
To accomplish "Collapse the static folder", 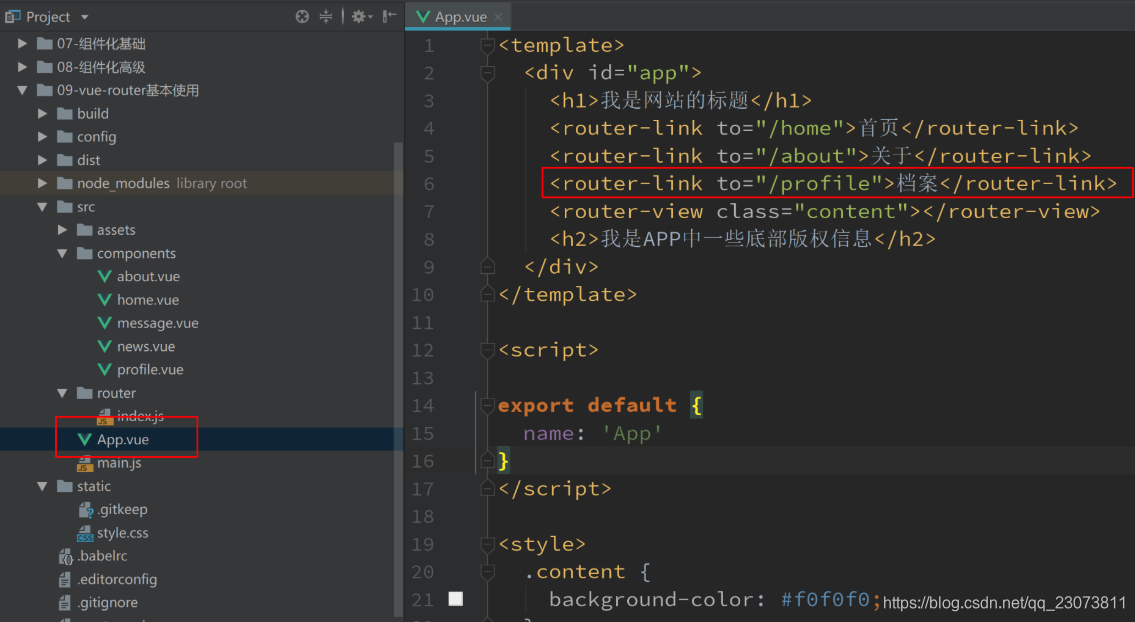I will click(42, 486).
